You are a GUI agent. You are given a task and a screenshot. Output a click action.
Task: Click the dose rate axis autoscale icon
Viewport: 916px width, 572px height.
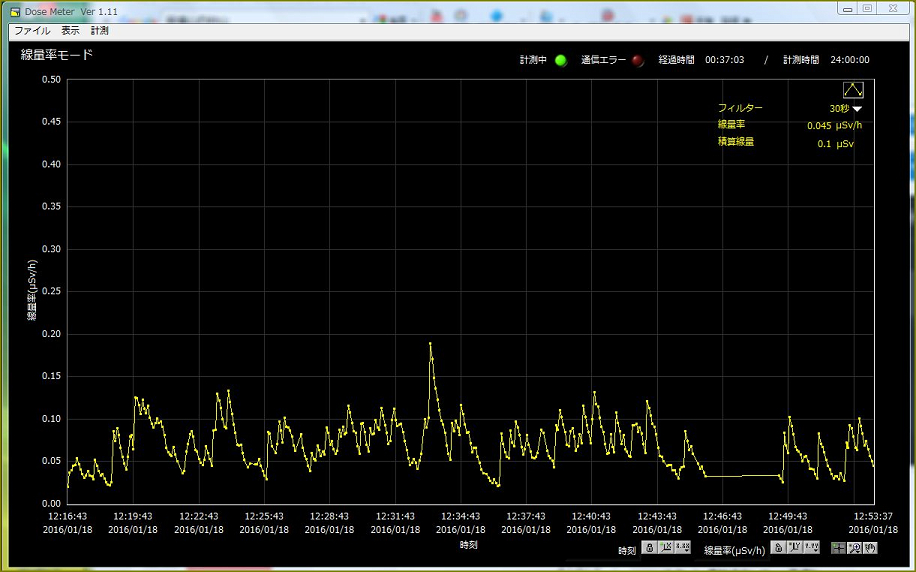pos(795,548)
